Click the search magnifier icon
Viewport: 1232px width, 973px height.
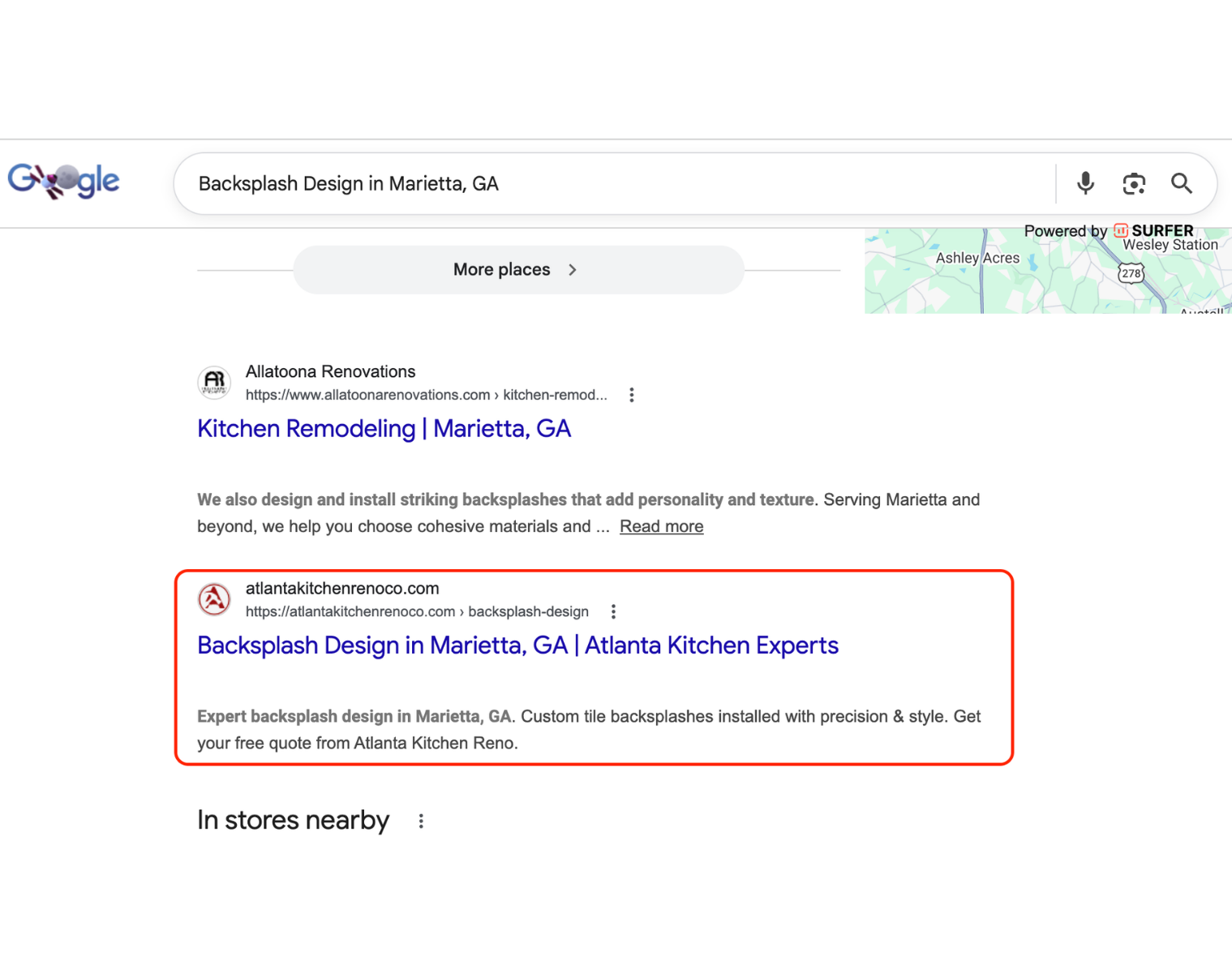pos(1182,183)
